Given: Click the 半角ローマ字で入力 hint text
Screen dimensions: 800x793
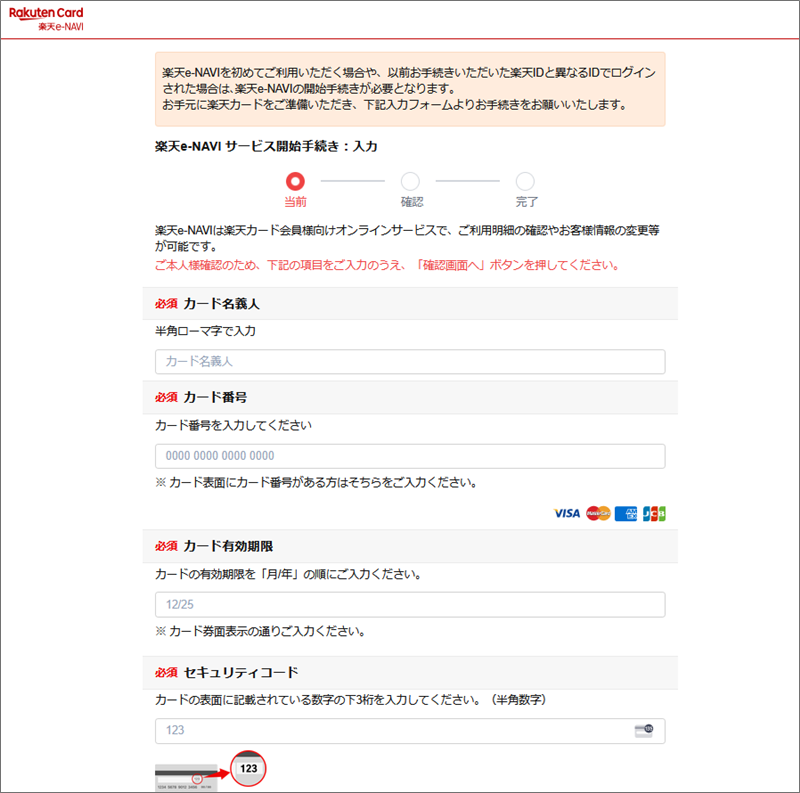Looking at the screenshot, I should tap(205, 331).
